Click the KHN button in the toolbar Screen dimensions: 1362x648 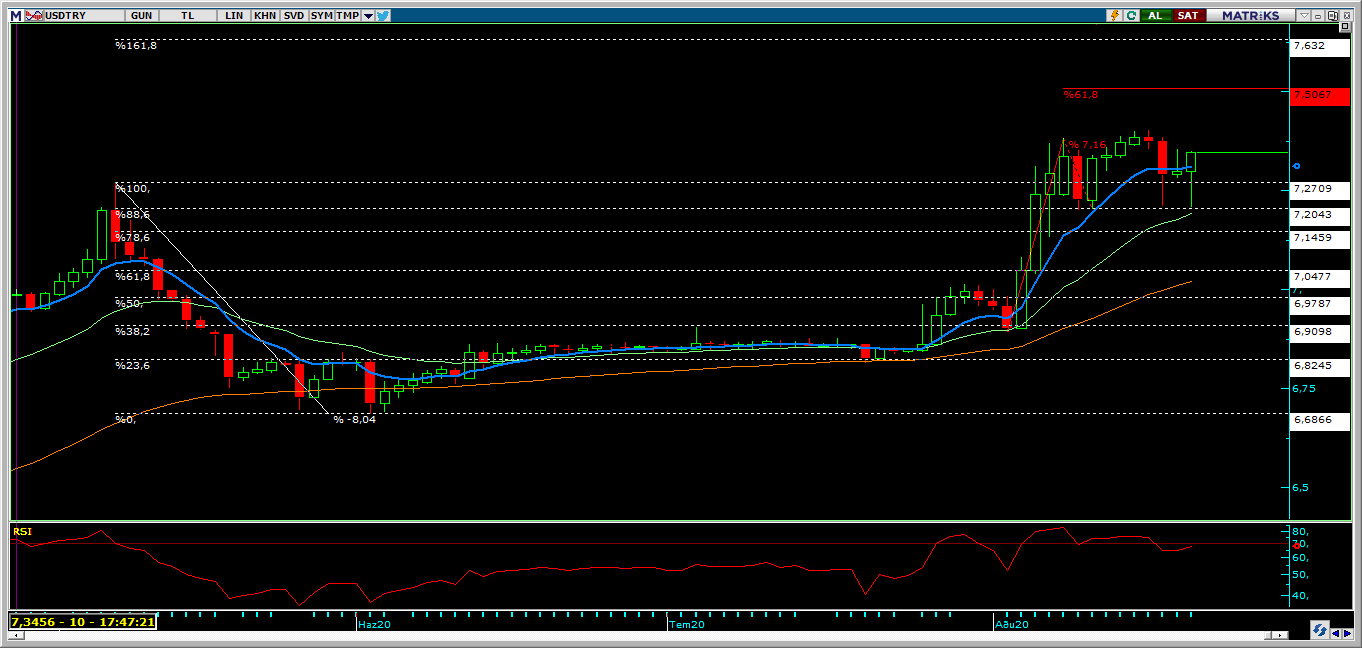(x=265, y=16)
